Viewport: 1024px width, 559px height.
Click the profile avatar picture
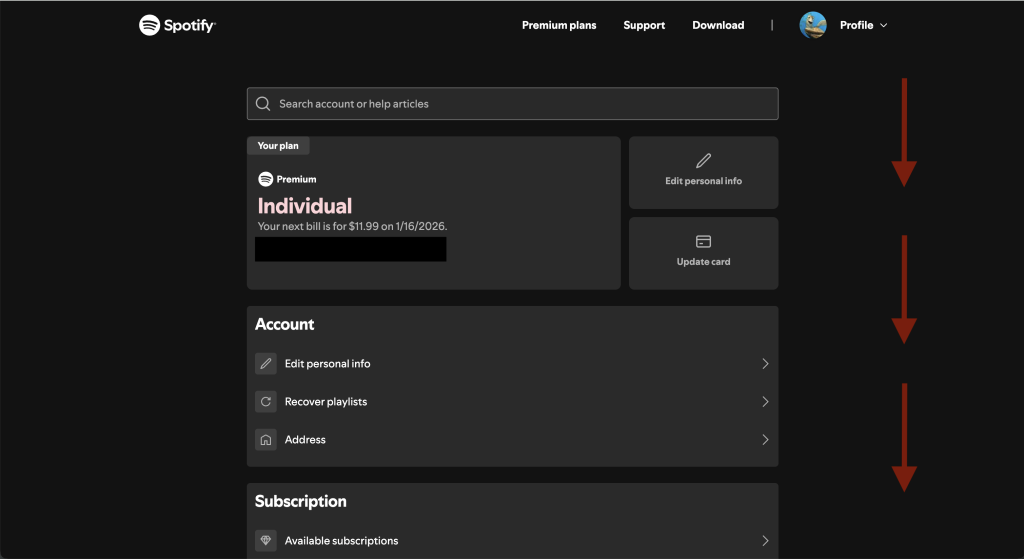[x=813, y=25]
